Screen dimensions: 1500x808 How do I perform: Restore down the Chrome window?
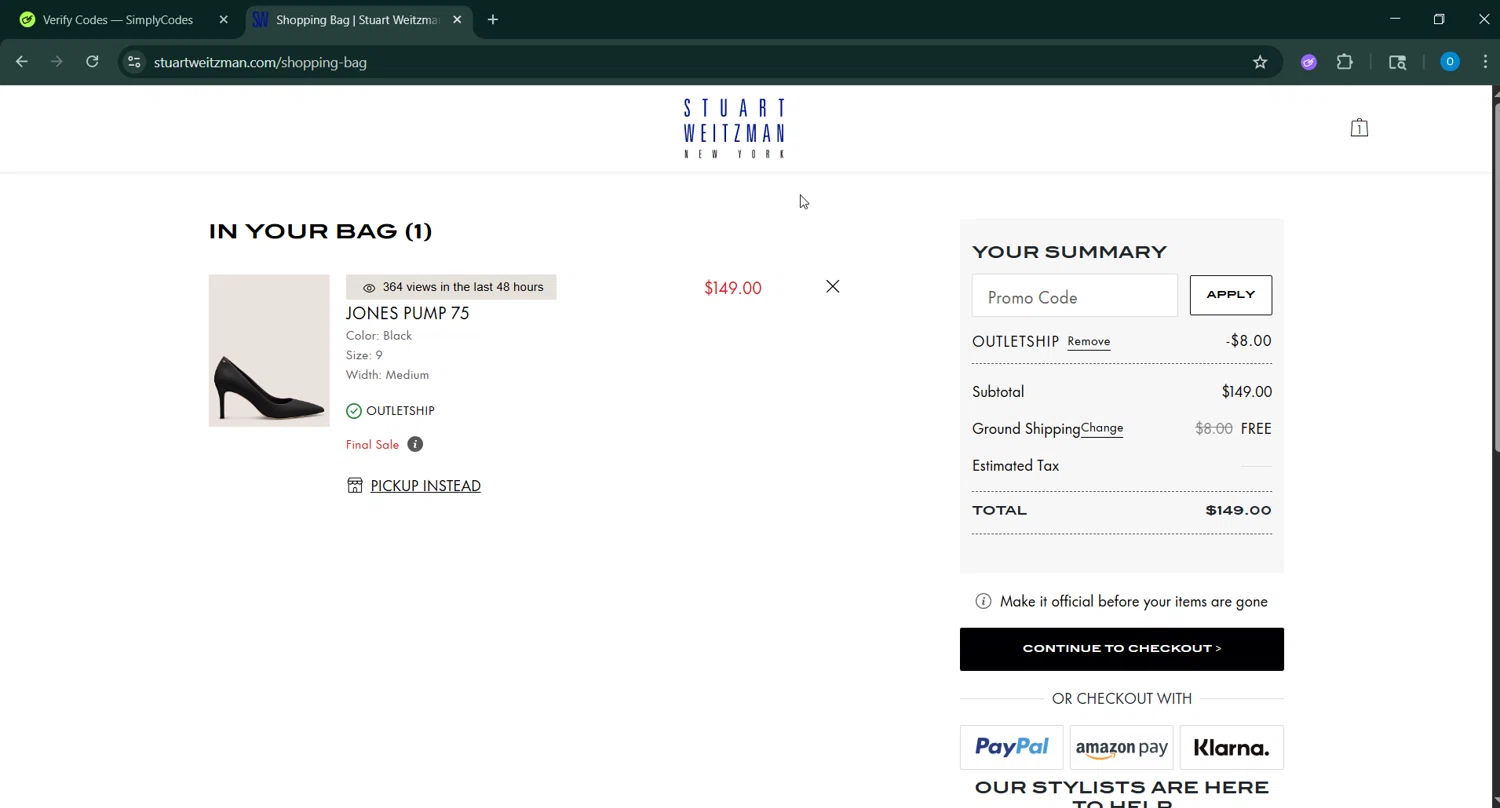(1439, 19)
